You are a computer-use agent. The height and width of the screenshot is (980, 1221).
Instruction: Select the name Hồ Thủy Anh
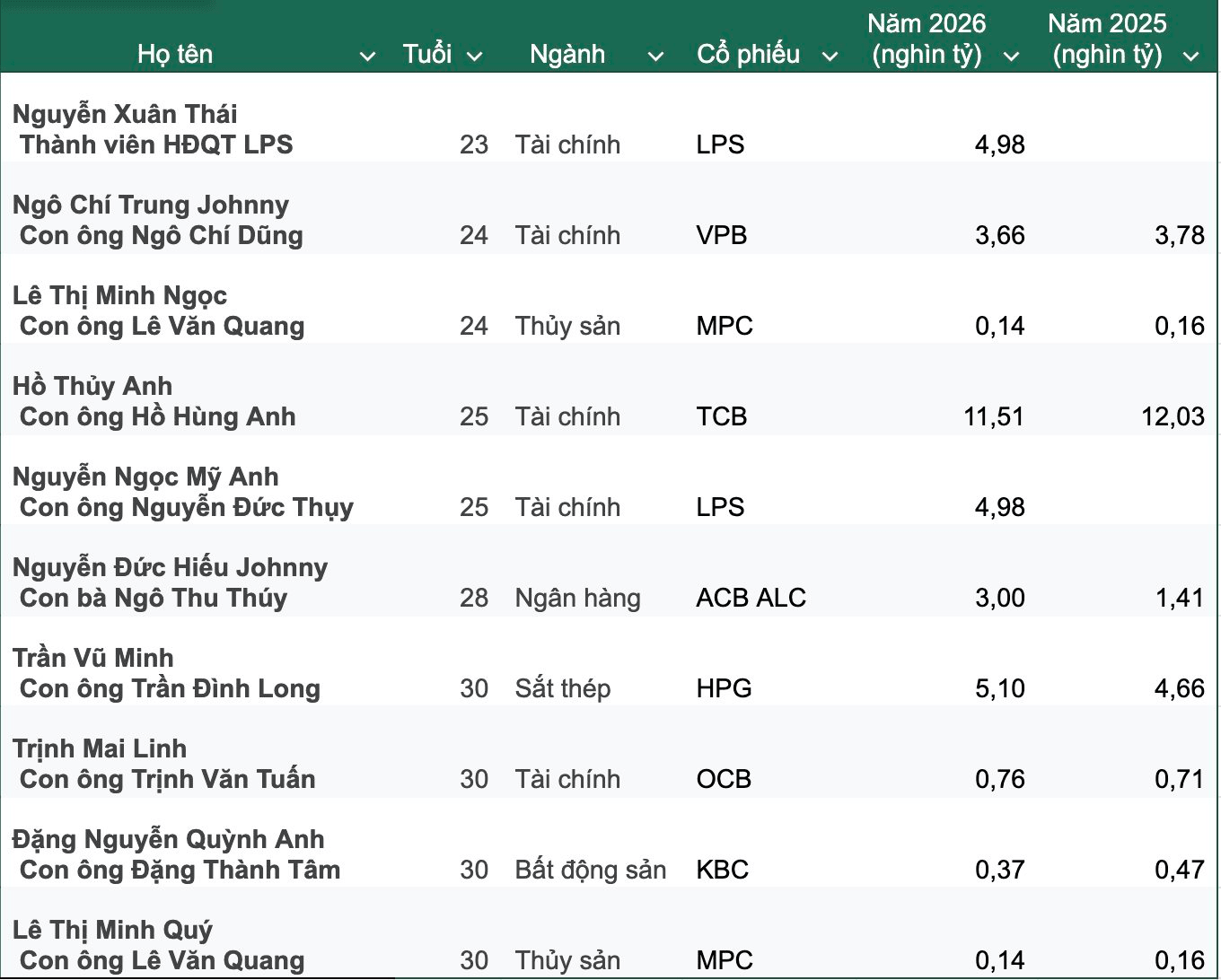point(92,387)
